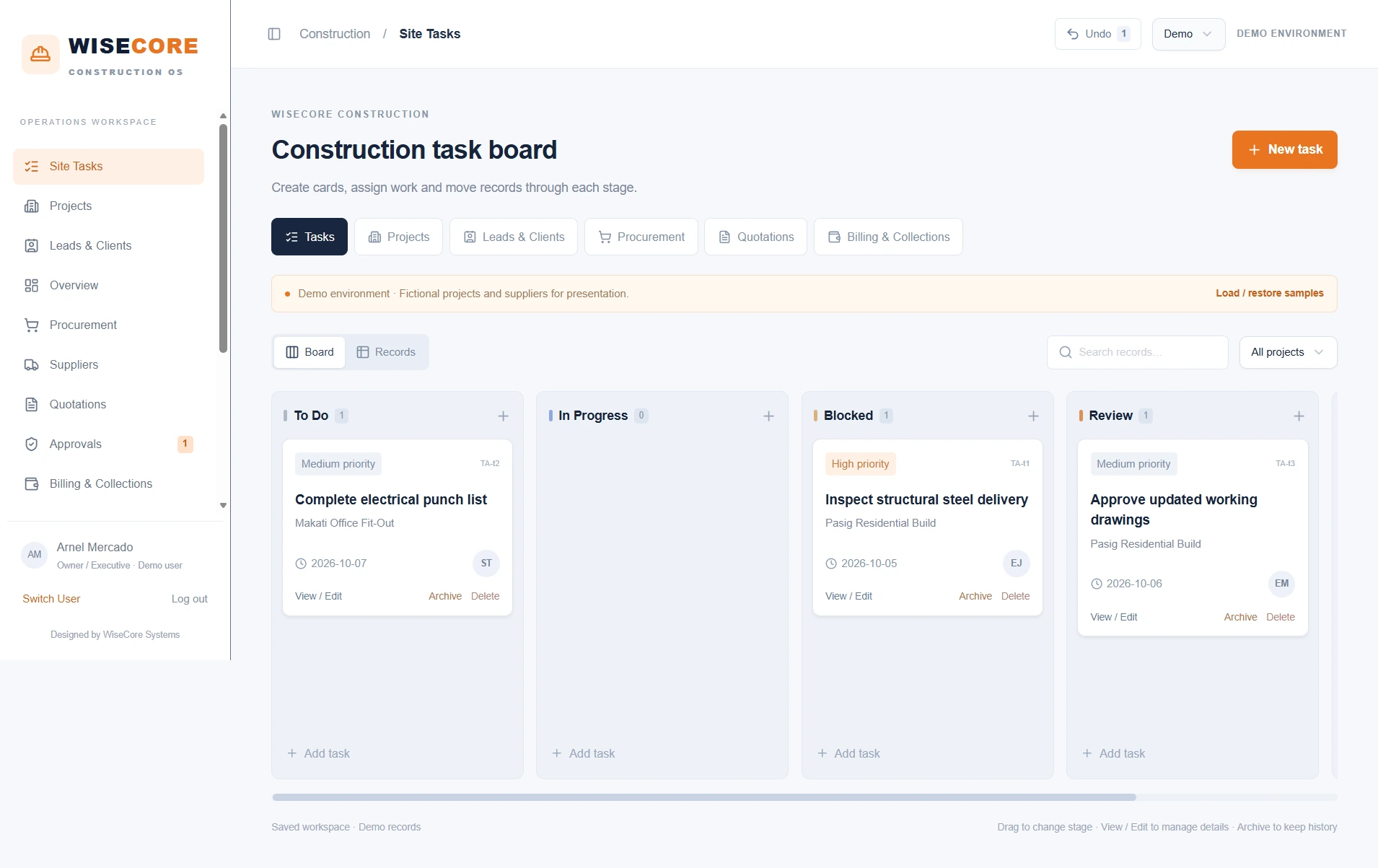The height and width of the screenshot is (868, 1378).
Task: Archive the structural steel delivery card
Action: coord(975,596)
